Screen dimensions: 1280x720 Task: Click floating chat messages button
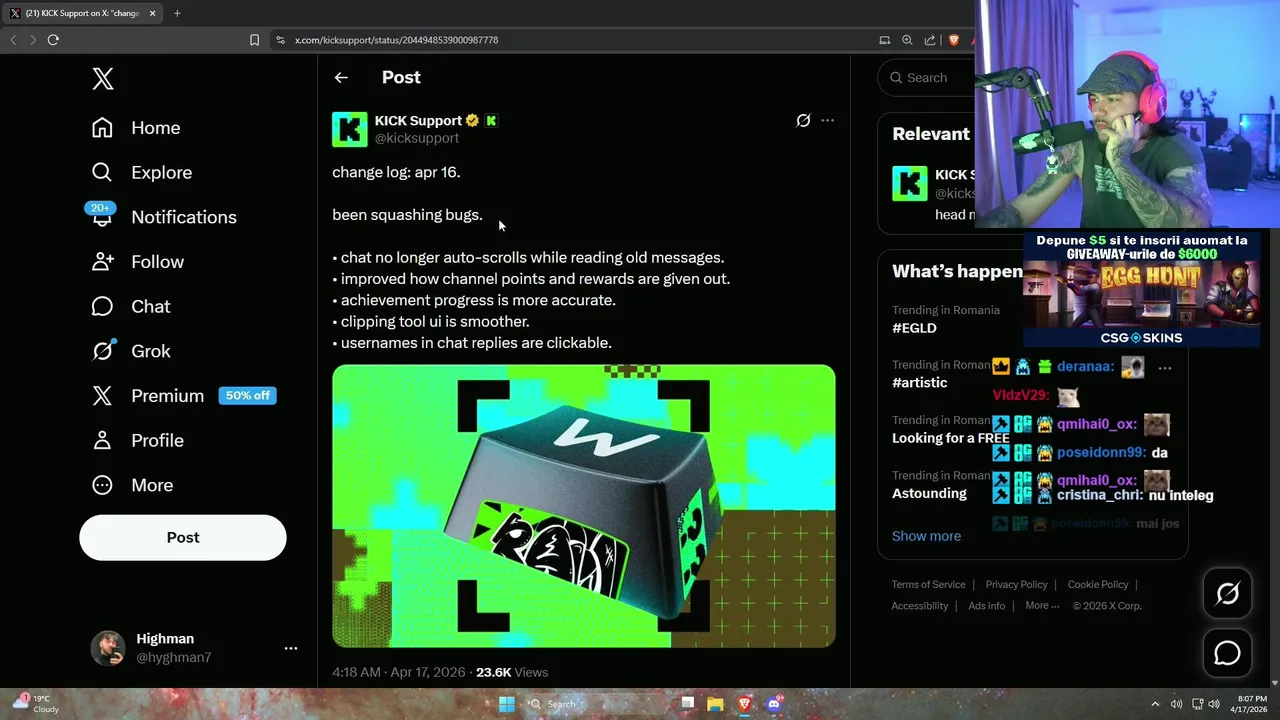click(x=1227, y=653)
